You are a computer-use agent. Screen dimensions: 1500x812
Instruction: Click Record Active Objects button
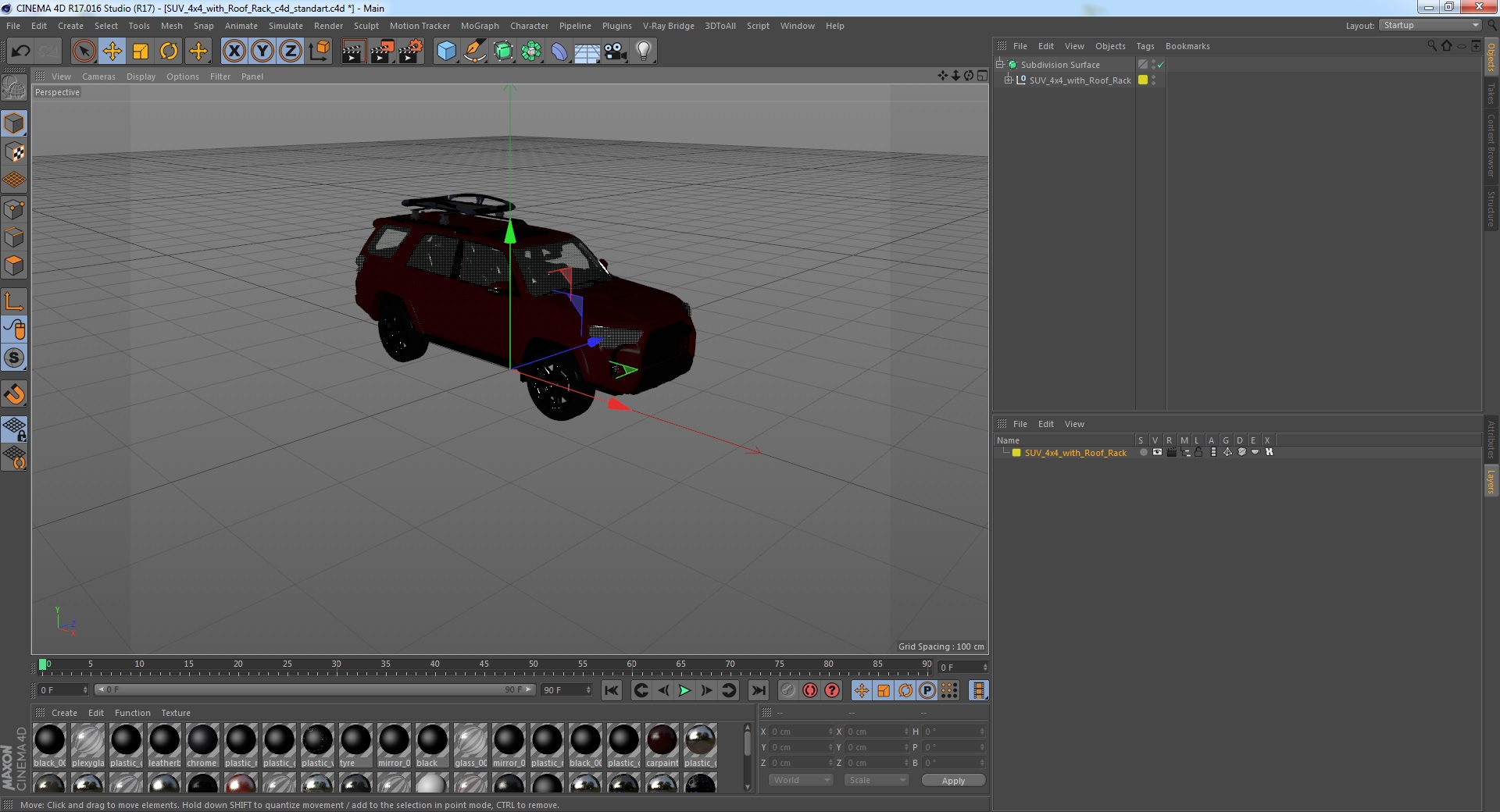pyautogui.click(x=787, y=690)
